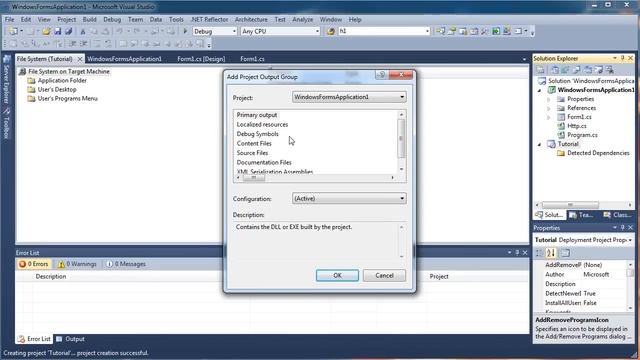Click the Cut scissors toolbar icon
640x360 pixels.
click(83, 31)
